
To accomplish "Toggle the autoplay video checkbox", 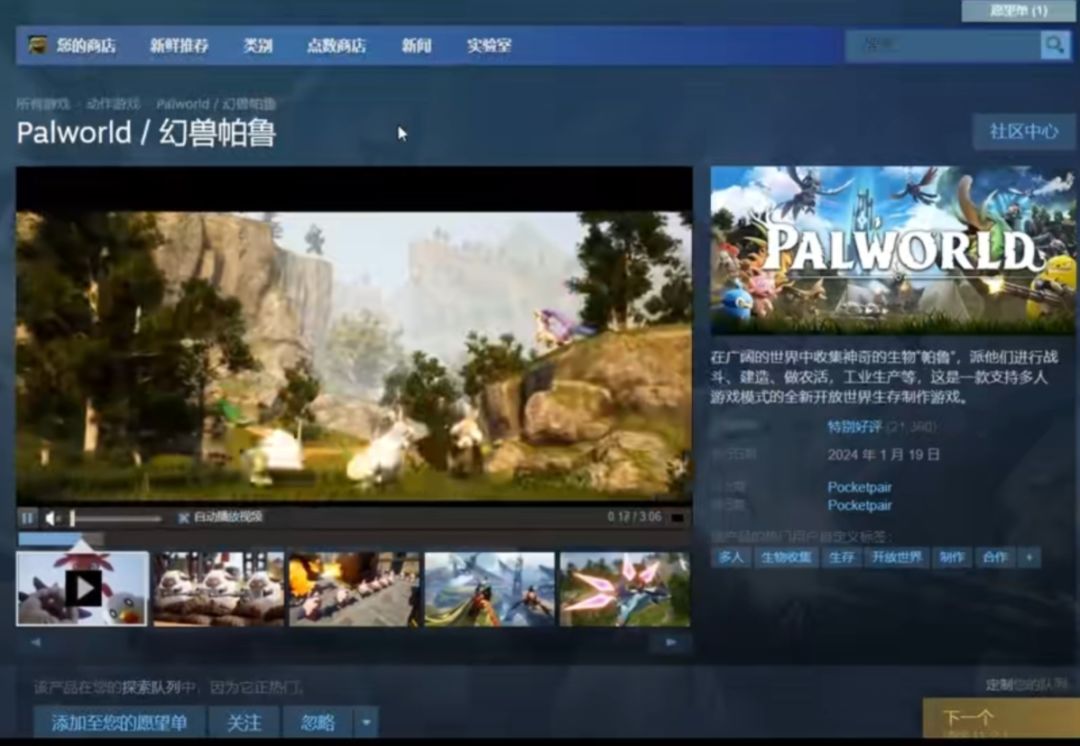I will (x=183, y=517).
